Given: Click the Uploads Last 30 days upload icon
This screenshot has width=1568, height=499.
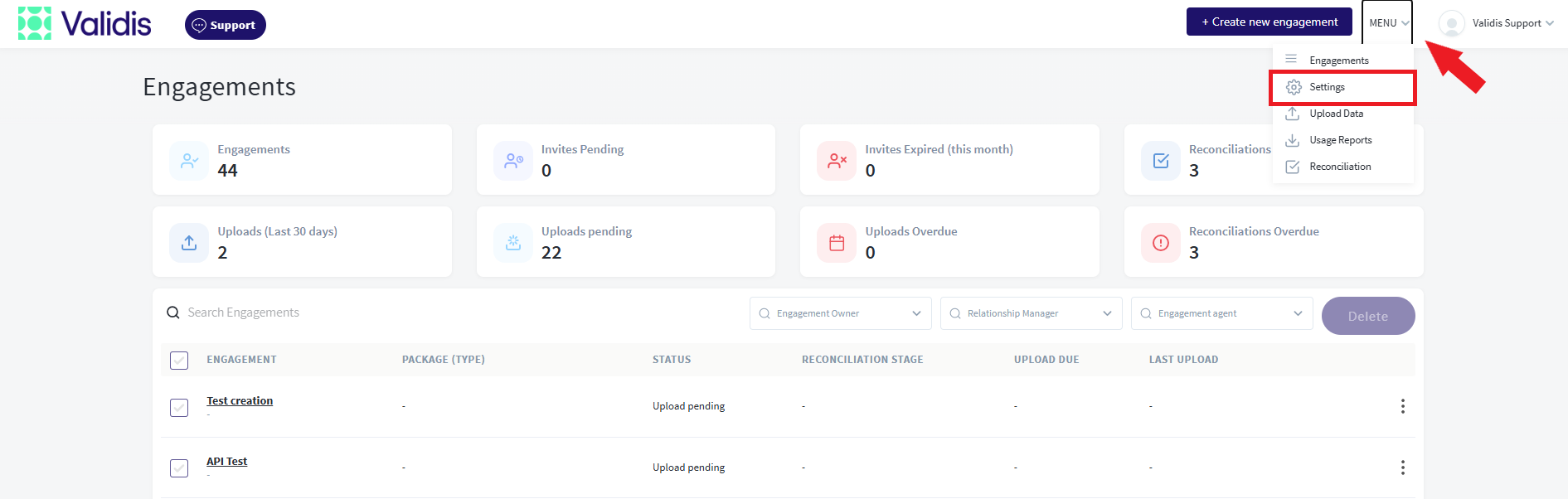Looking at the screenshot, I should pos(189,243).
